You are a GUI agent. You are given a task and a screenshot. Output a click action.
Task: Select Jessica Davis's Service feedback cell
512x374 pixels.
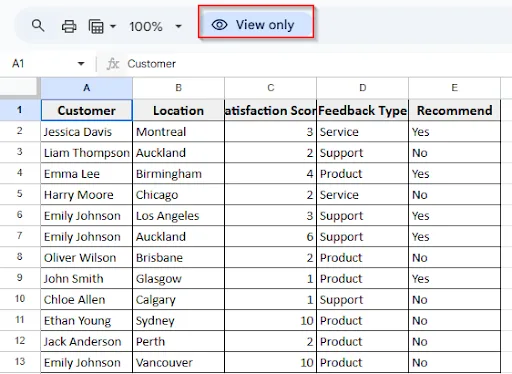(x=363, y=132)
